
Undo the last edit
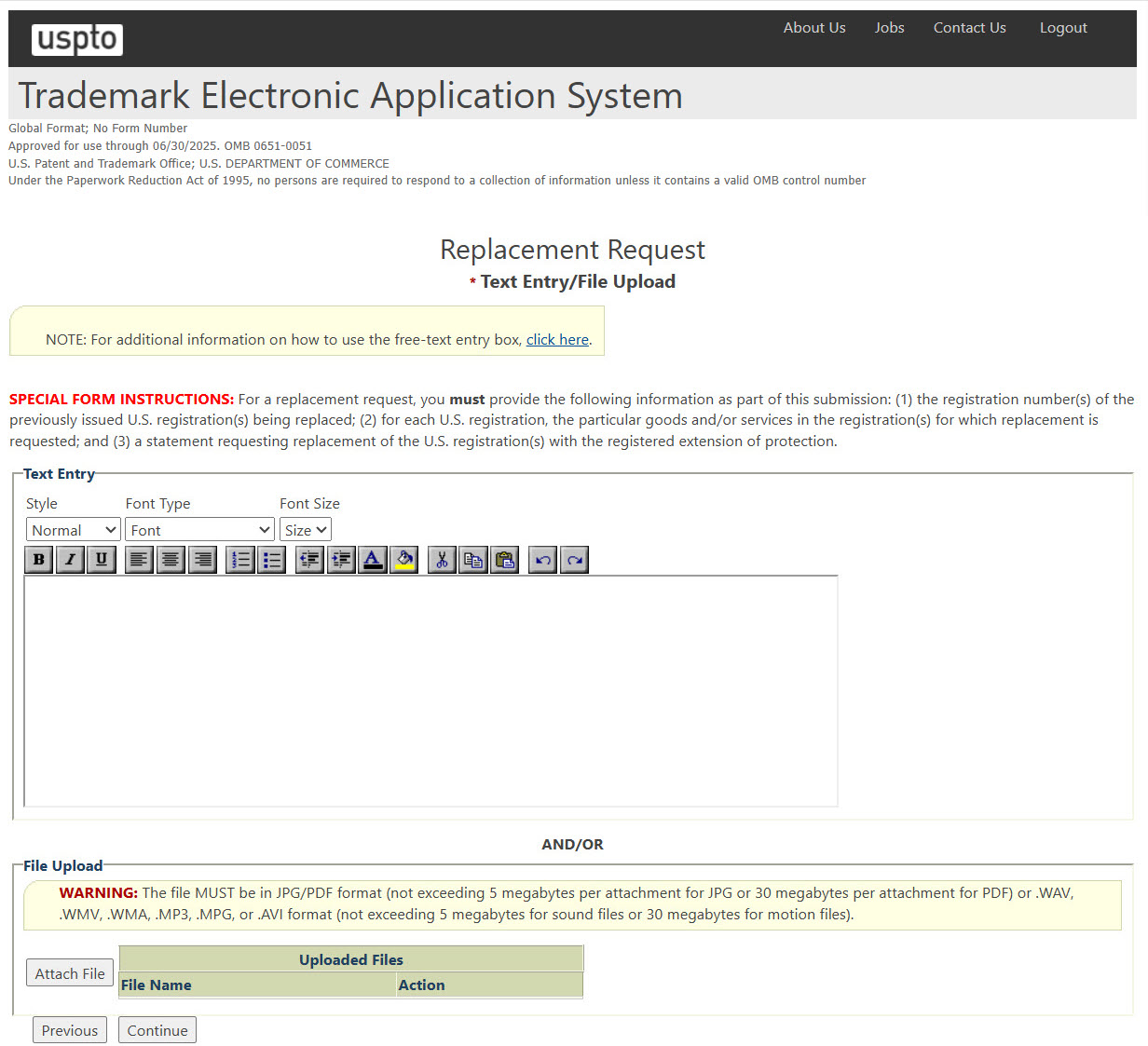tap(543, 560)
